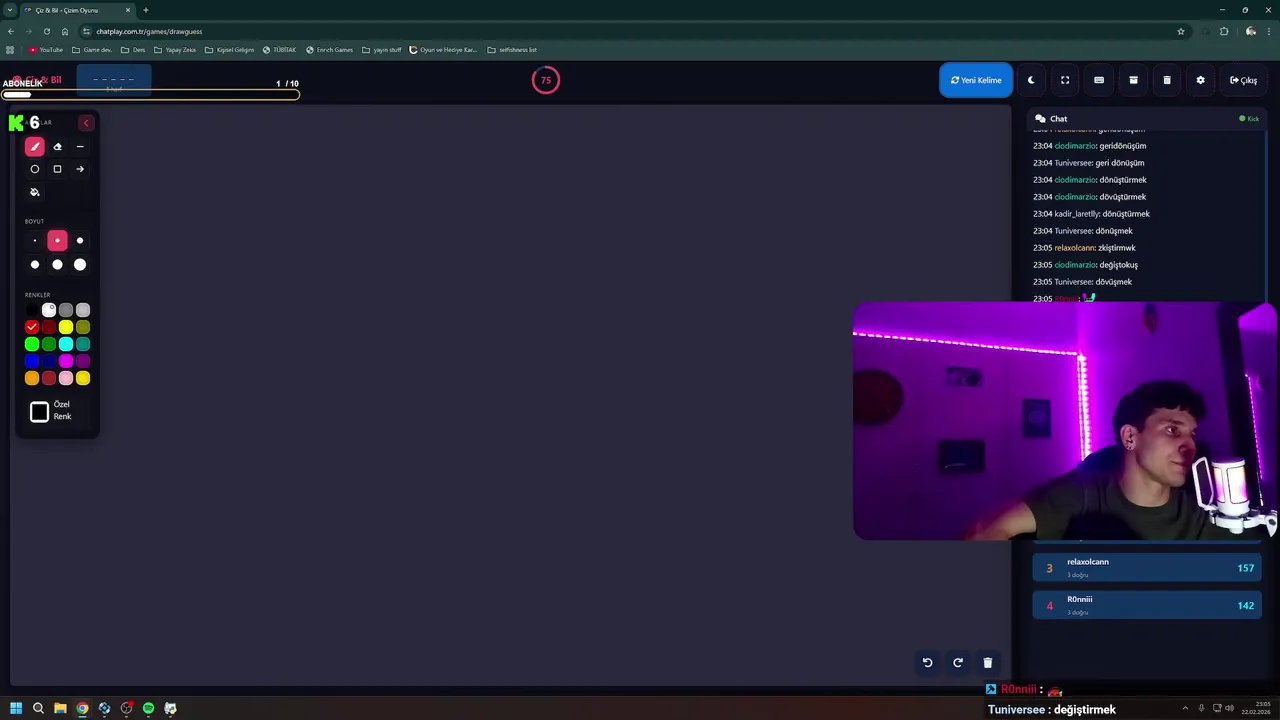Screen dimensions: 1280x720
Task: Open Spotify from the taskbar
Action: tap(148, 708)
